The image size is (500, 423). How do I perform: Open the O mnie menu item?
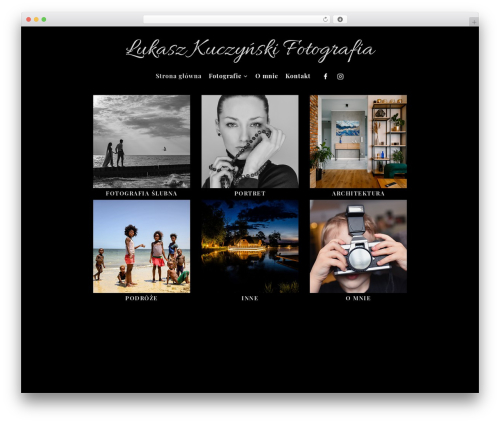click(x=266, y=76)
